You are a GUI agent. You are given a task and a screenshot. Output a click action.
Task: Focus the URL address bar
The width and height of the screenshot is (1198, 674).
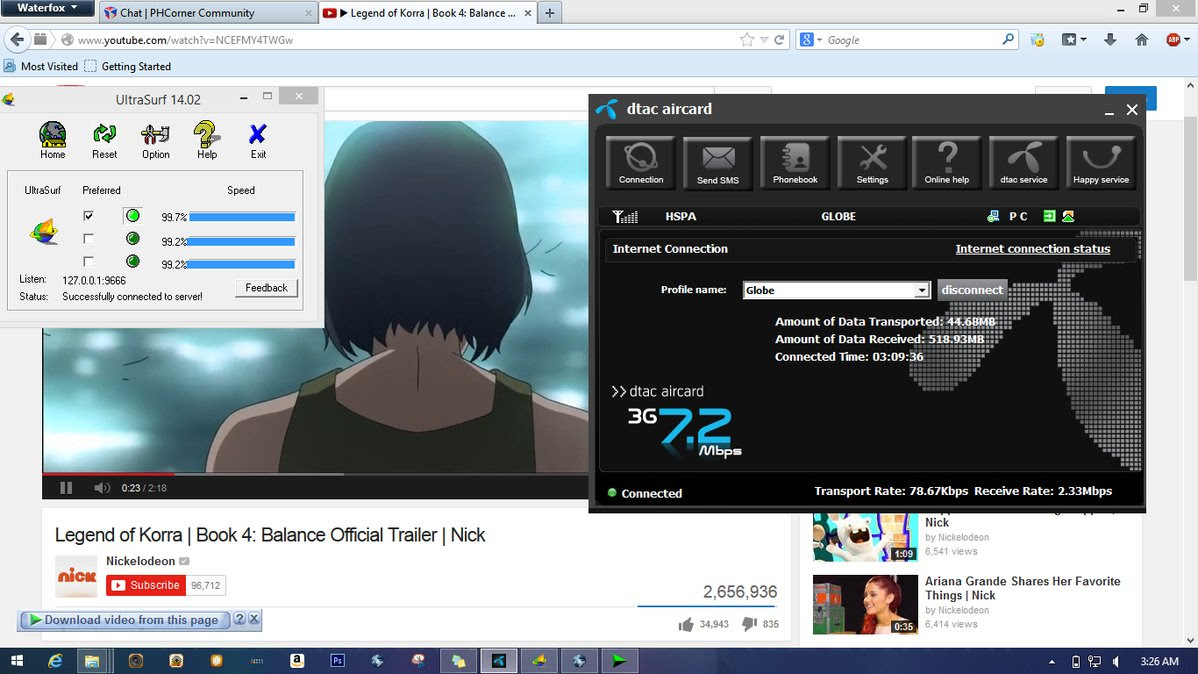click(405, 40)
